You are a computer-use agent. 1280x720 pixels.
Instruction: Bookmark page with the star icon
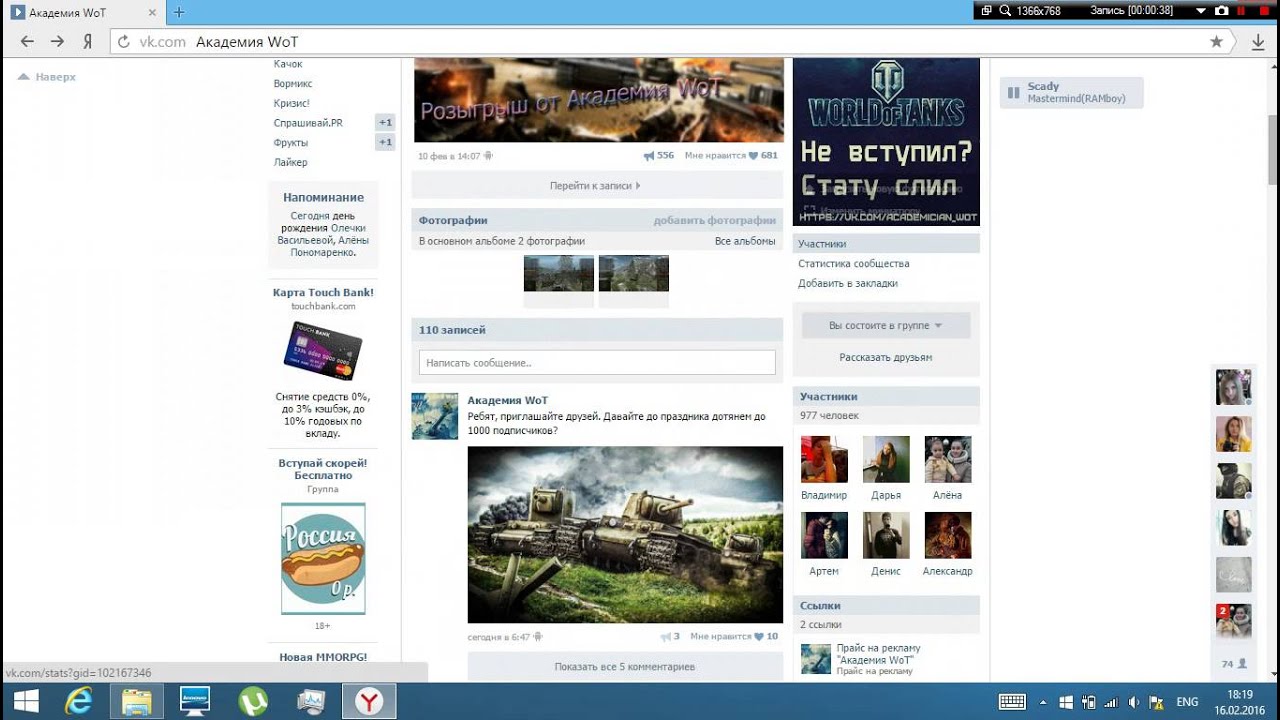click(x=1216, y=42)
